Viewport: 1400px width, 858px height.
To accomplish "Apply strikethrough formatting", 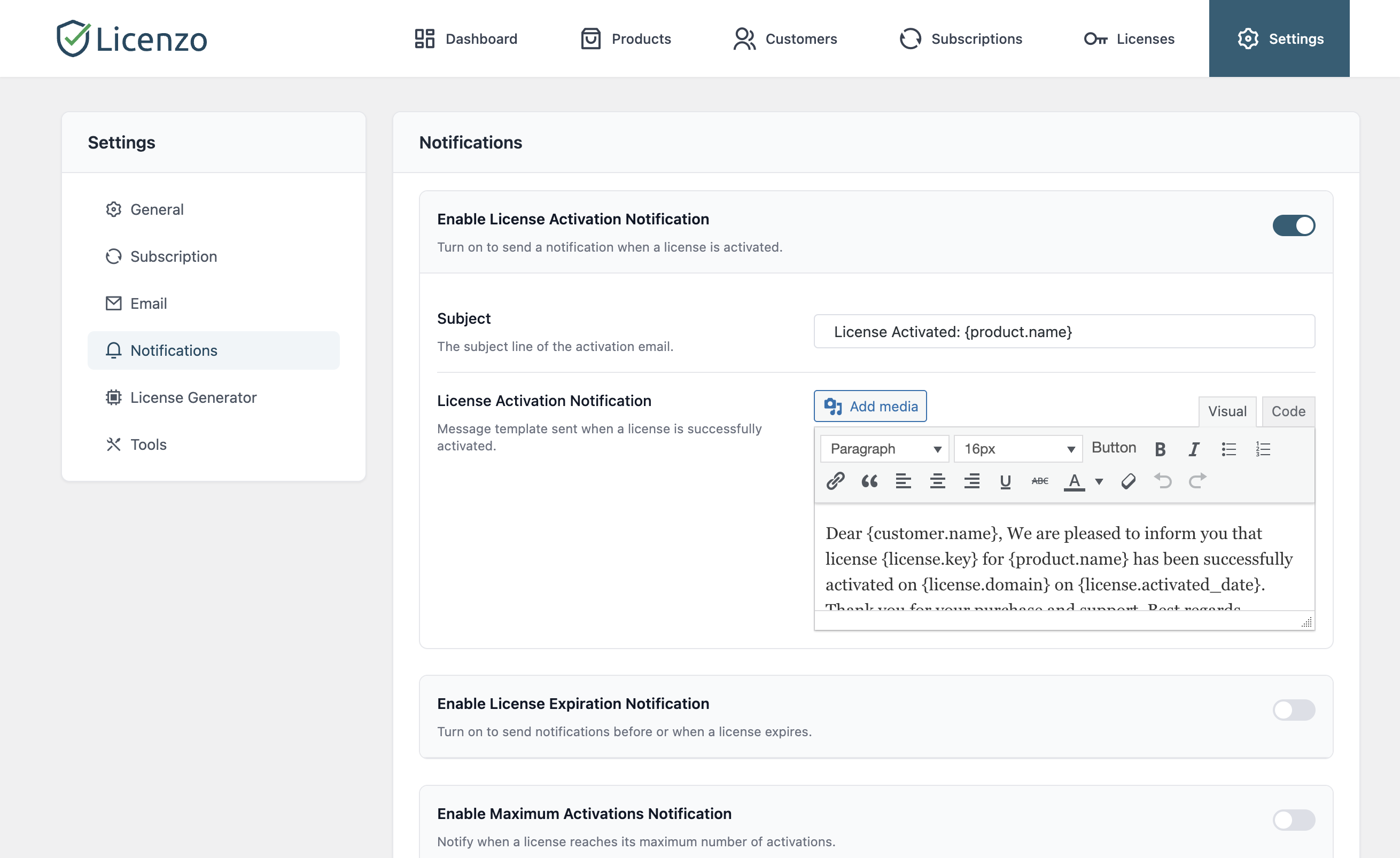I will [x=1039, y=480].
